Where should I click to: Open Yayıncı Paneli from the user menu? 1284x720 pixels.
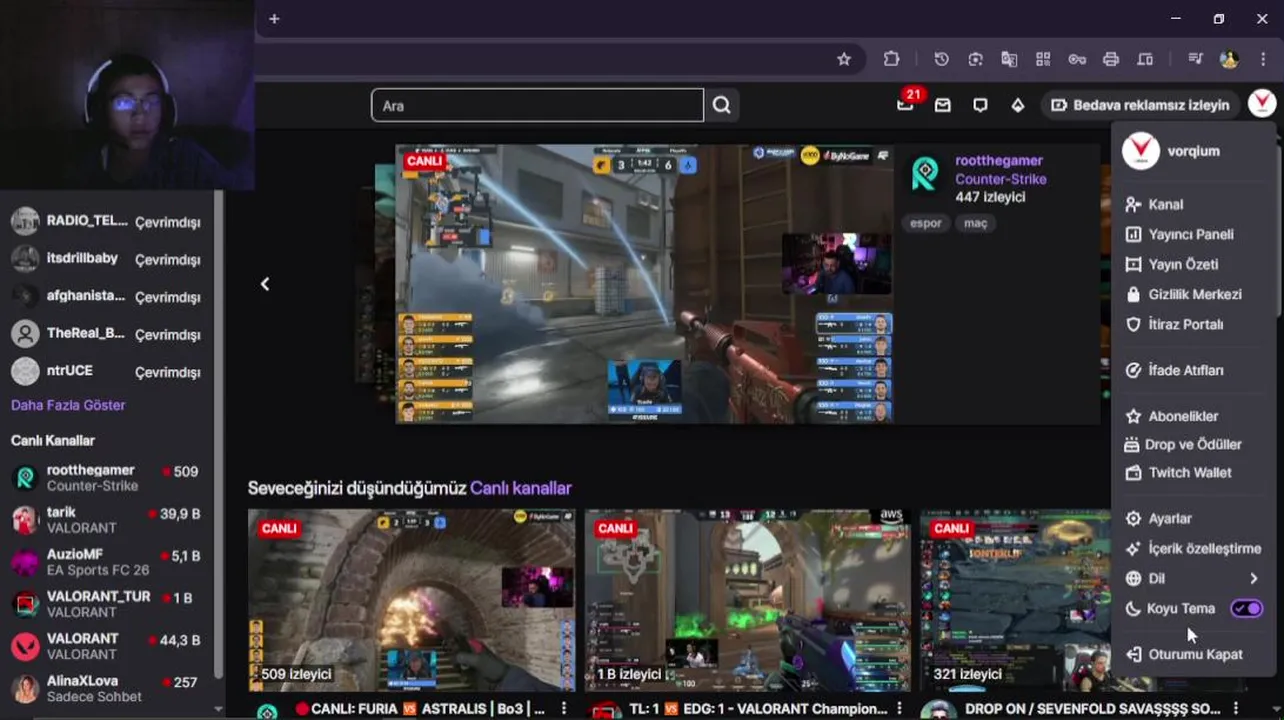click(1193, 234)
